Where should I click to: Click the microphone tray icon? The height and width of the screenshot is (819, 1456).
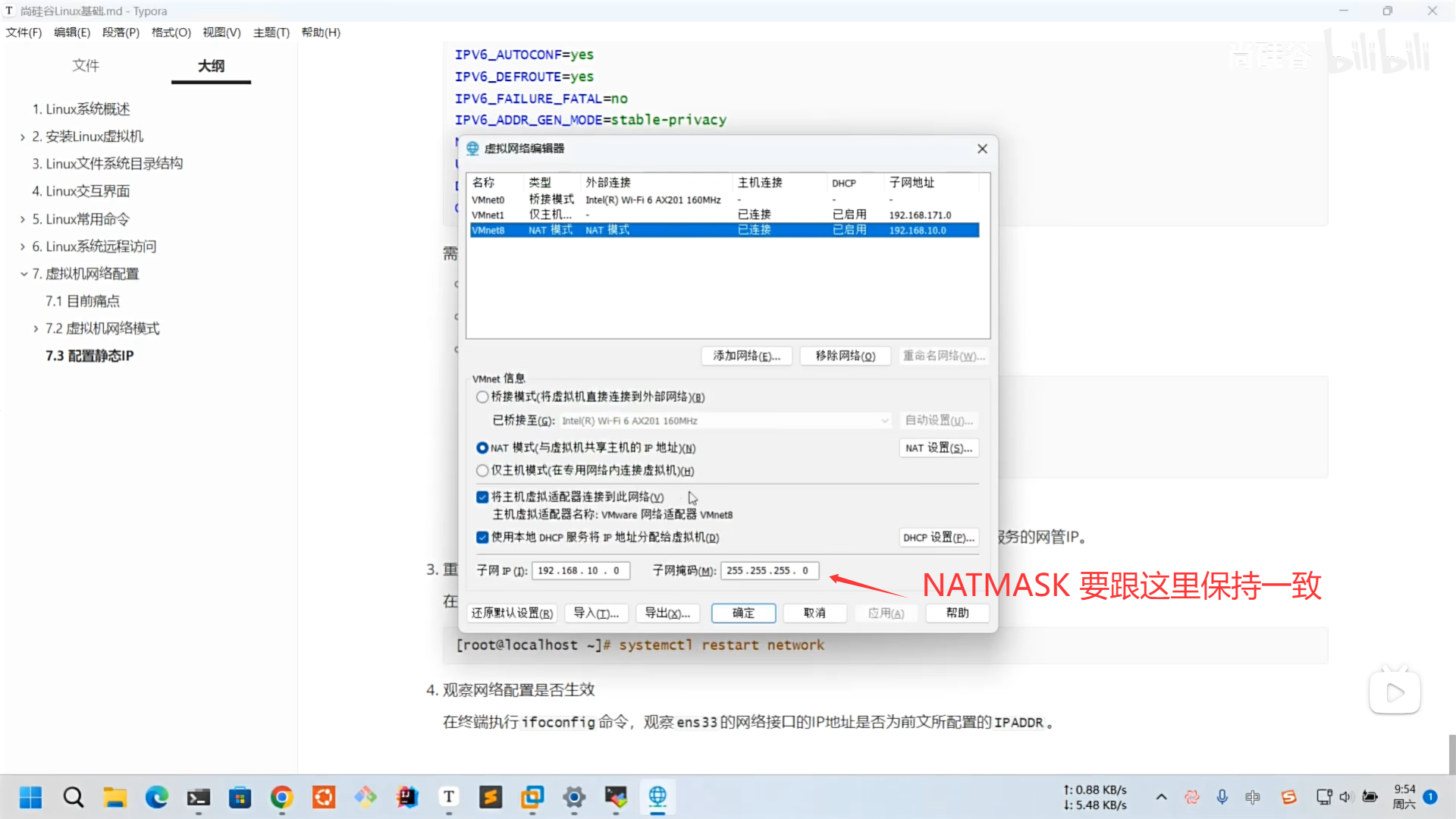tap(1222, 797)
